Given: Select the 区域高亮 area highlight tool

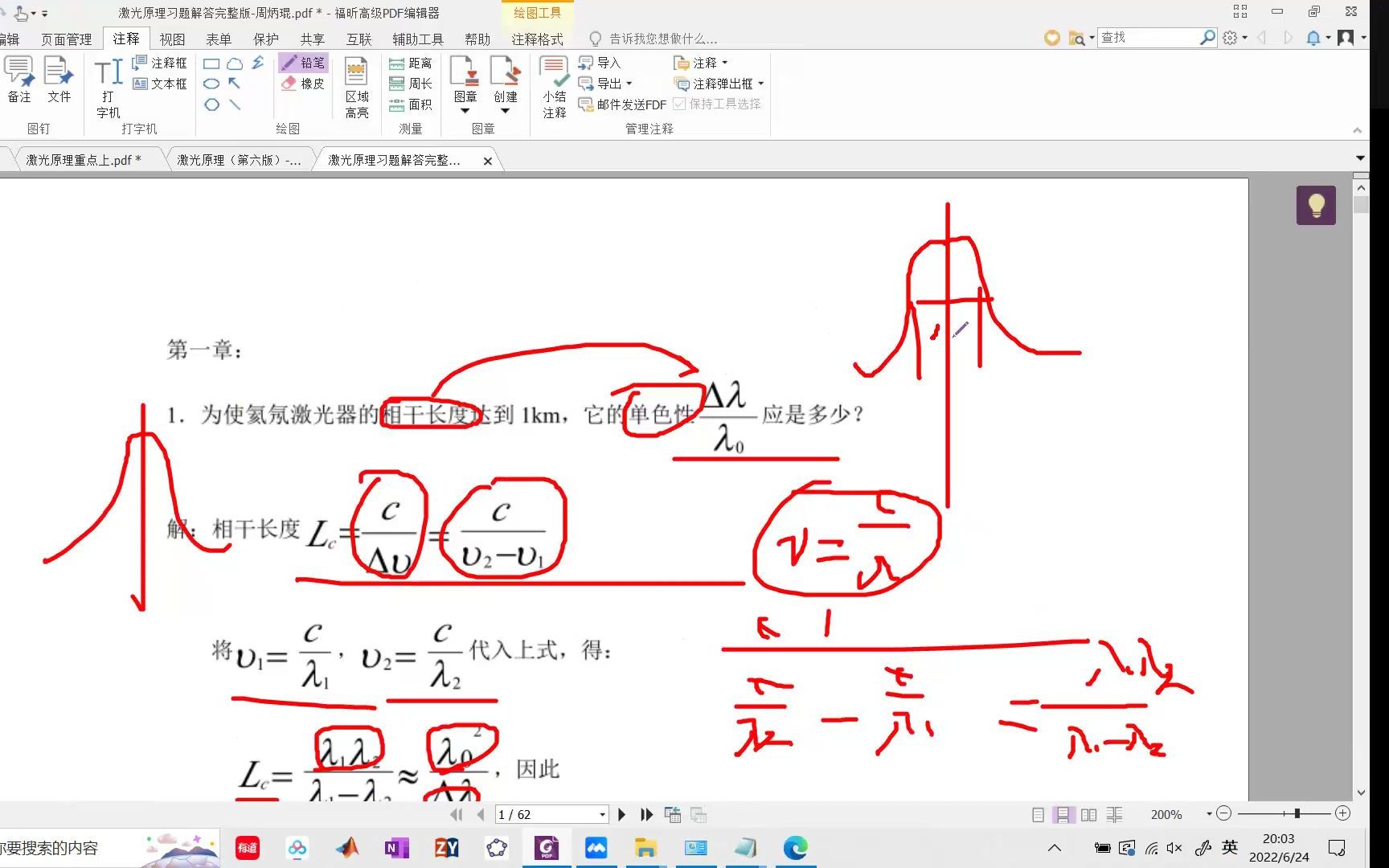Looking at the screenshot, I should [357, 88].
